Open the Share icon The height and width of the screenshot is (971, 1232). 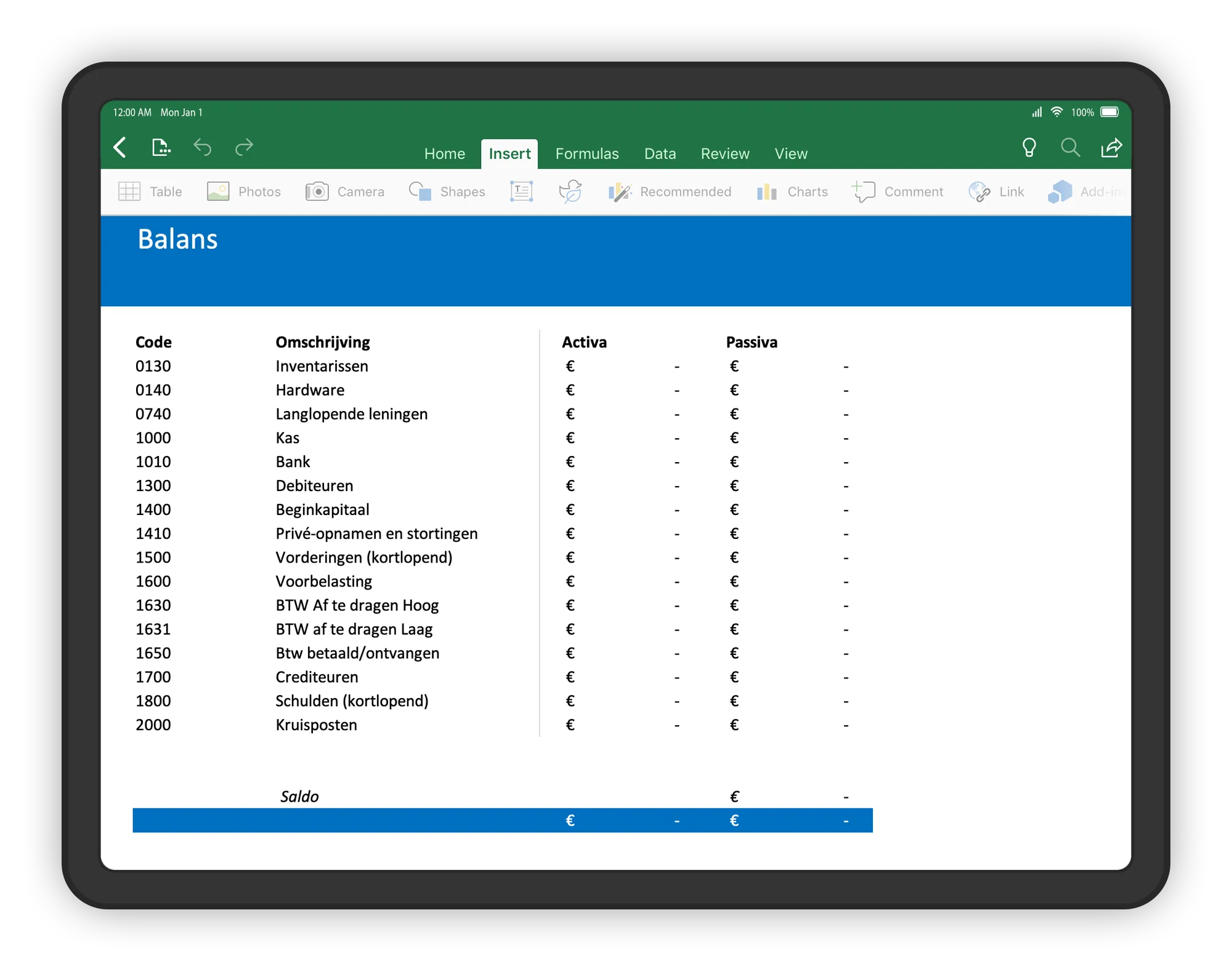(x=1111, y=148)
